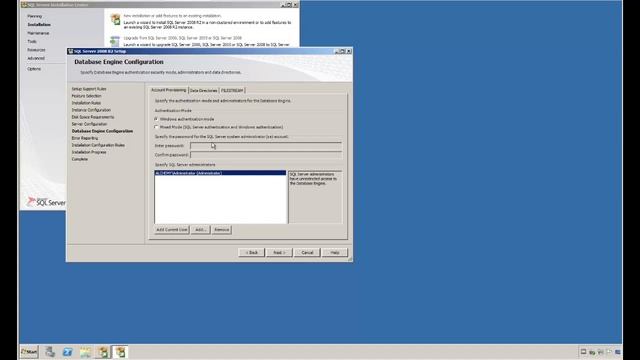The width and height of the screenshot is (640, 360).
Task: Click the Installation Rules step
Action: pyautogui.click(x=86, y=103)
